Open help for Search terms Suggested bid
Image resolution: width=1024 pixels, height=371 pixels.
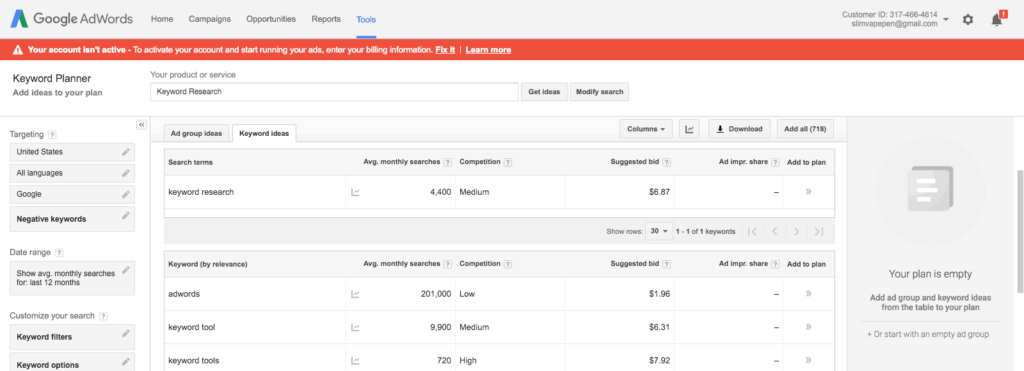pos(666,162)
